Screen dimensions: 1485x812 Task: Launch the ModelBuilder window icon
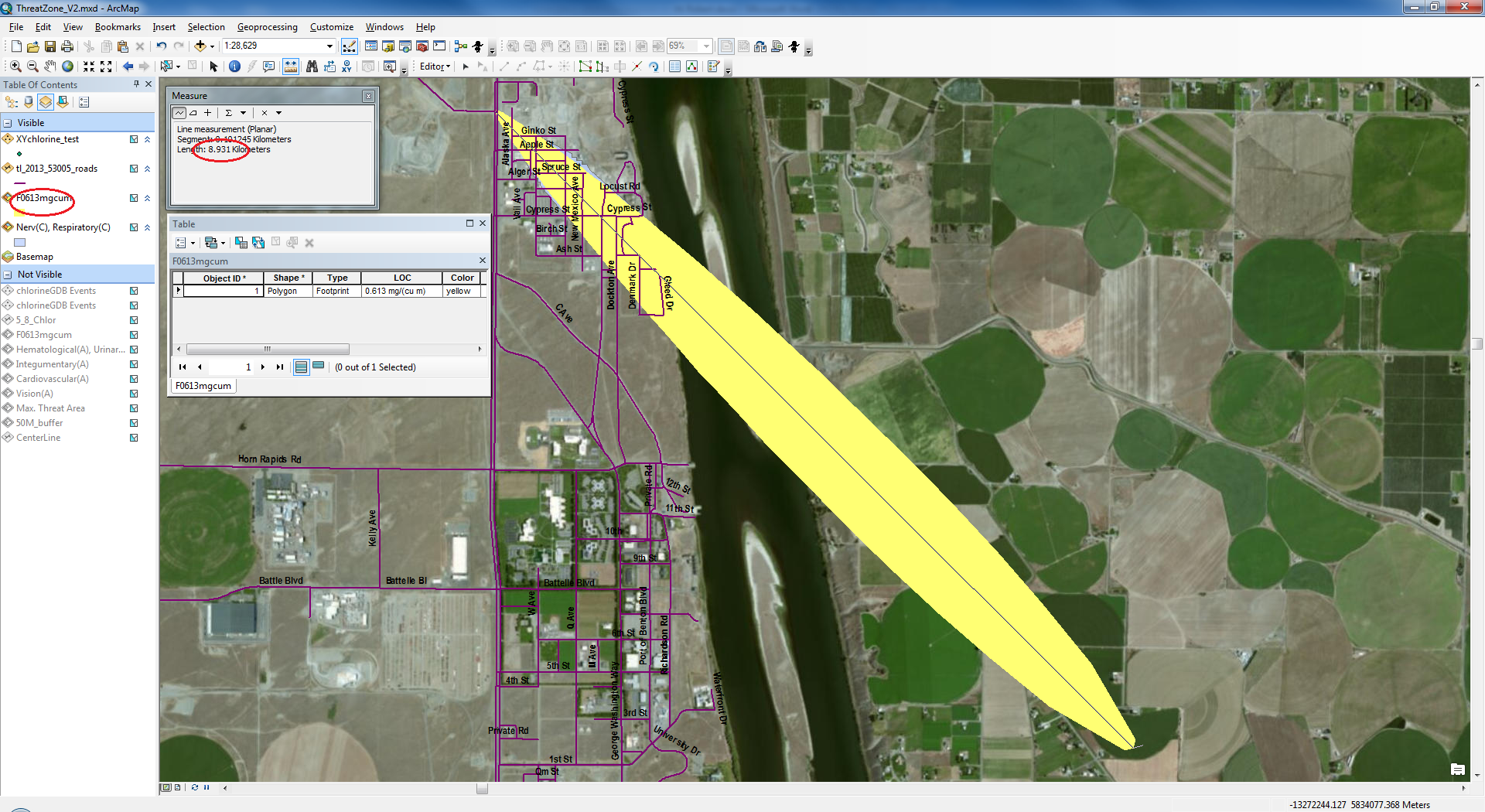click(461, 46)
